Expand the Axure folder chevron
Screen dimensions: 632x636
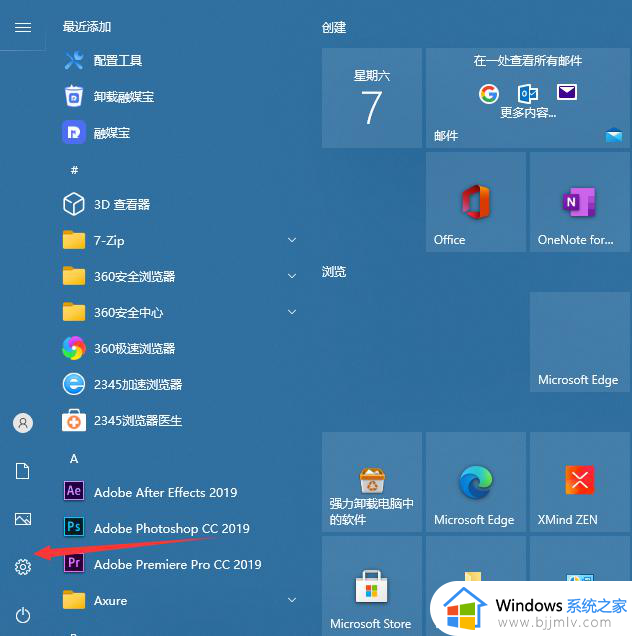pyautogui.click(x=292, y=600)
